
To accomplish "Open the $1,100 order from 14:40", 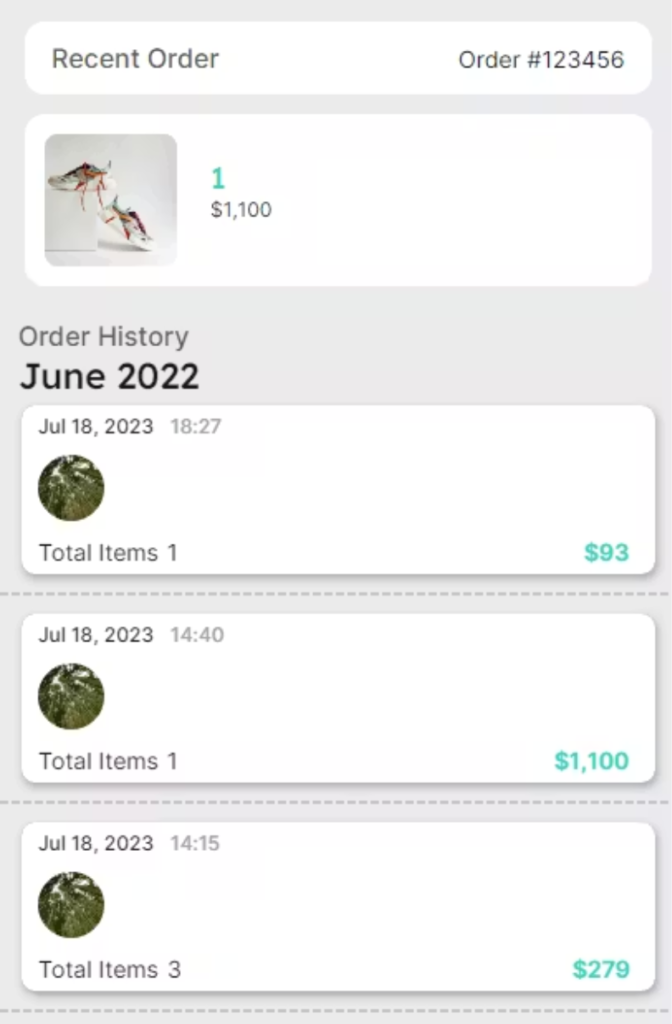I will coord(336,697).
